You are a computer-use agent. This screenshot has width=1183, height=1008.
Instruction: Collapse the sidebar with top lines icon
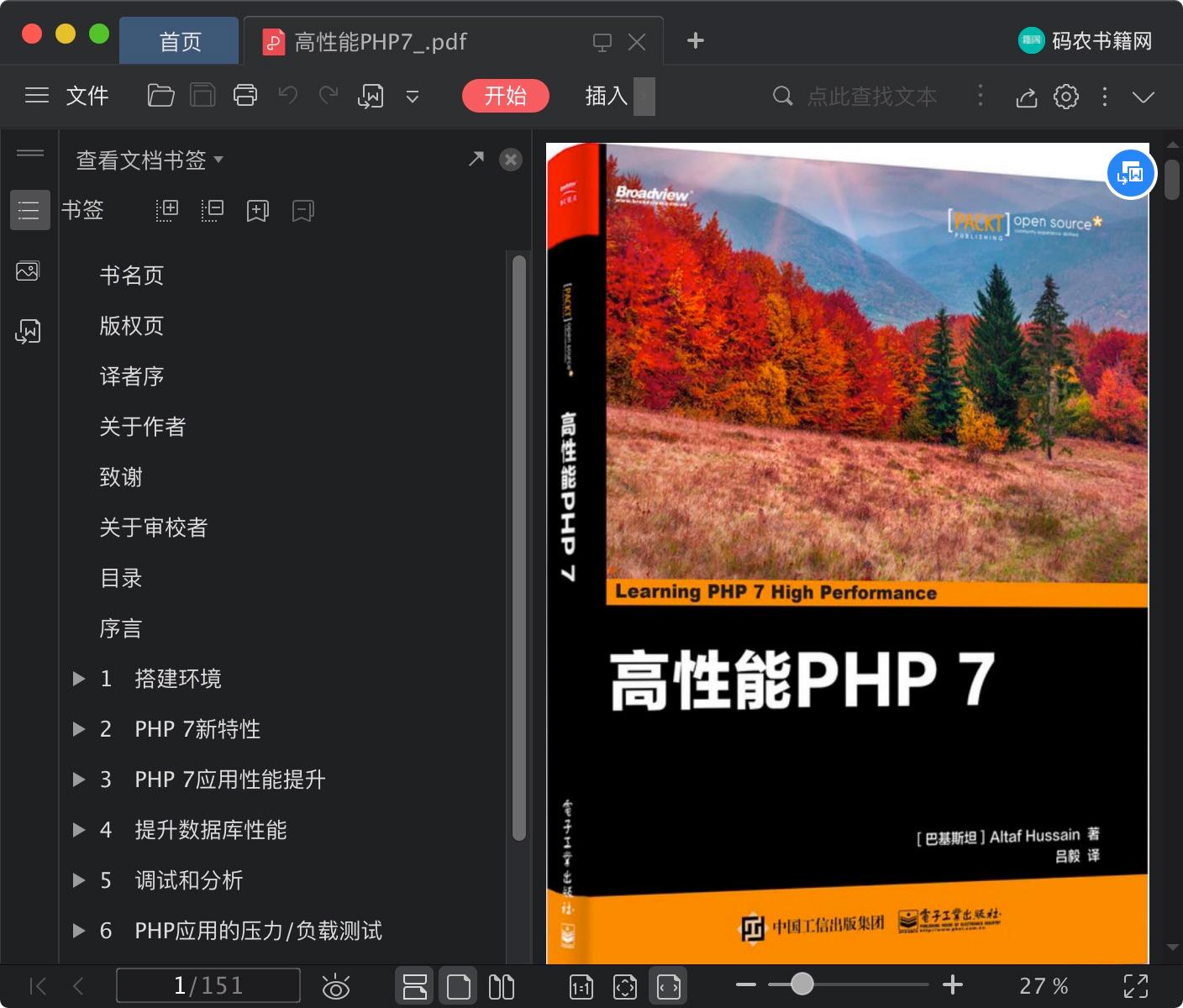click(30, 153)
